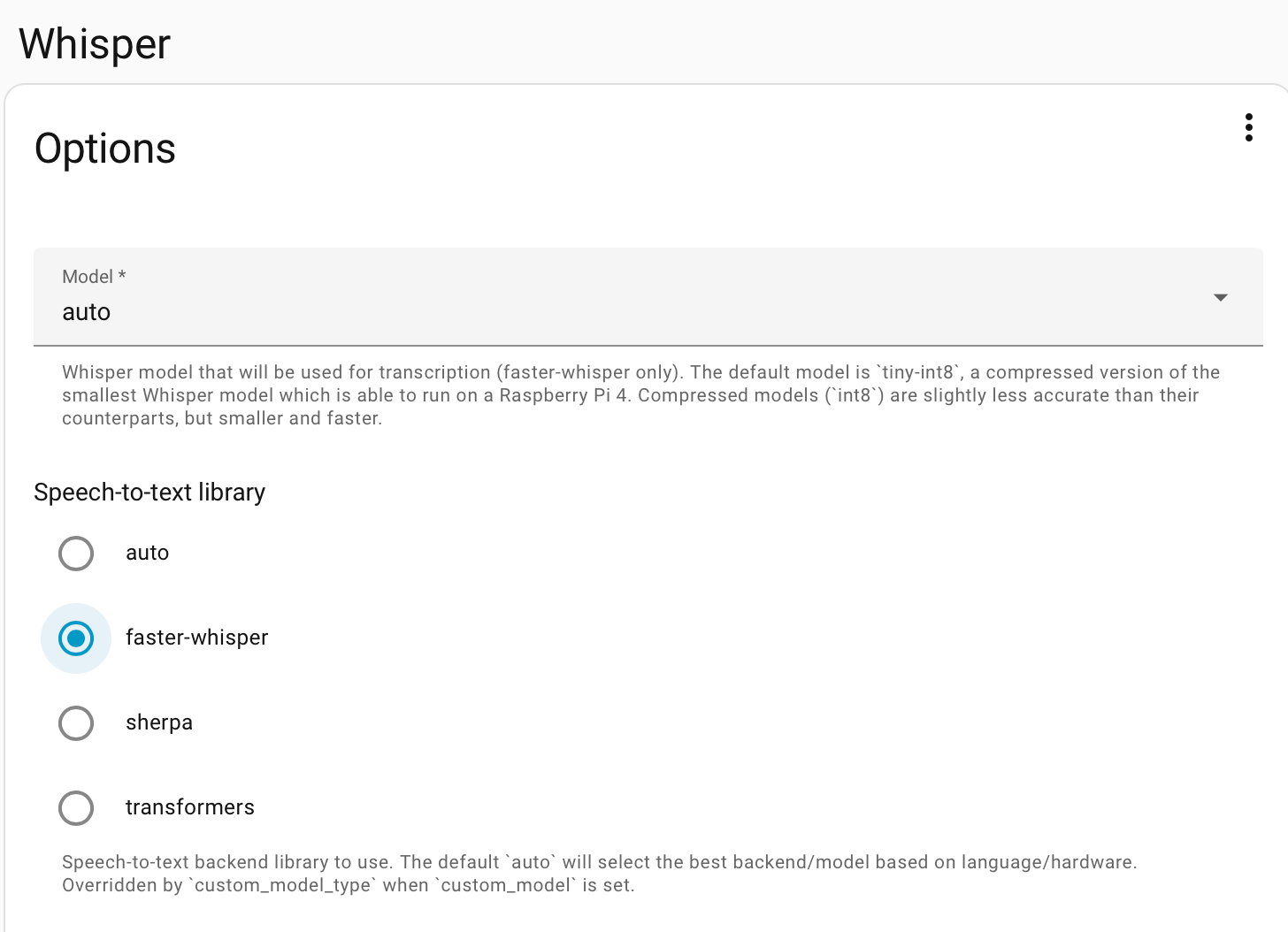Select the auto speech-to-text library radio button
Image resolution: width=1288 pixels, height=932 pixels.
[x=76, y=554]
